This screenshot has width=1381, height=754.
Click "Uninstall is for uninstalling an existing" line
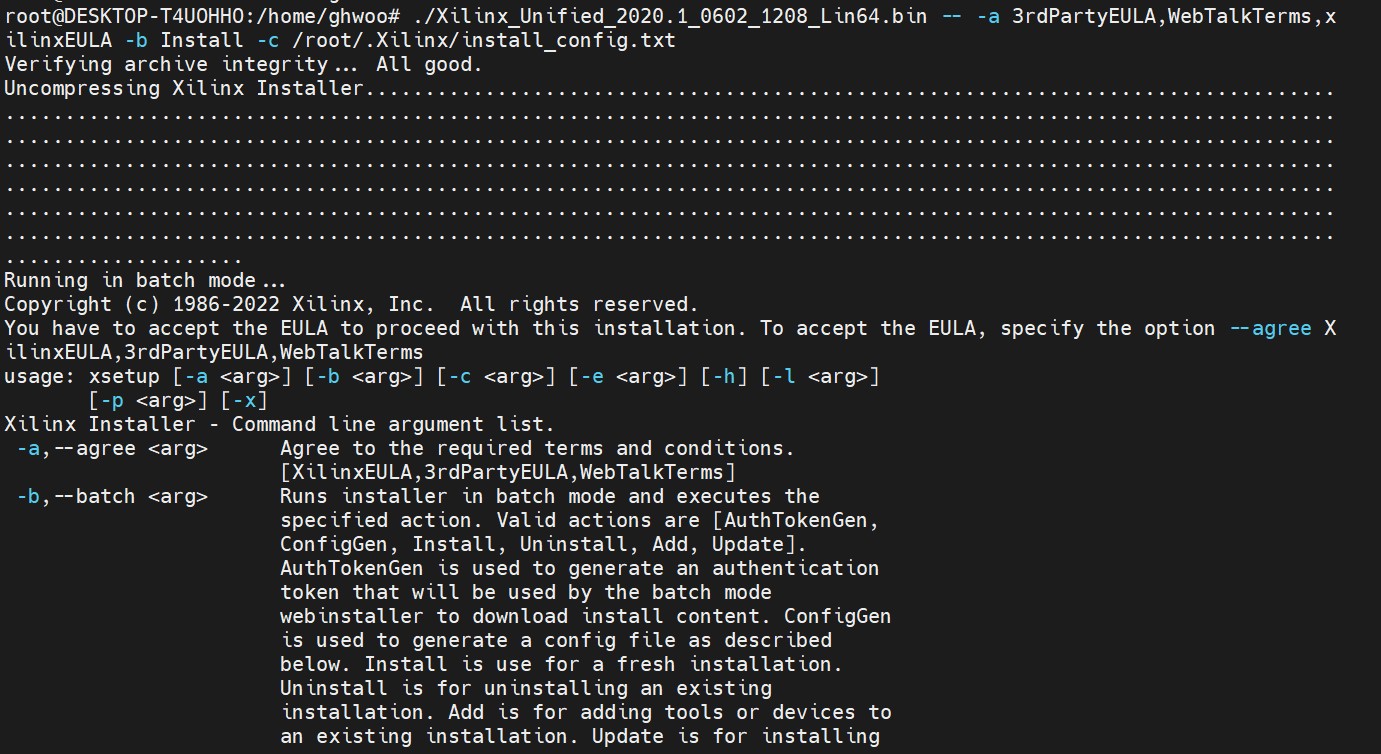(x=526, y=689)
